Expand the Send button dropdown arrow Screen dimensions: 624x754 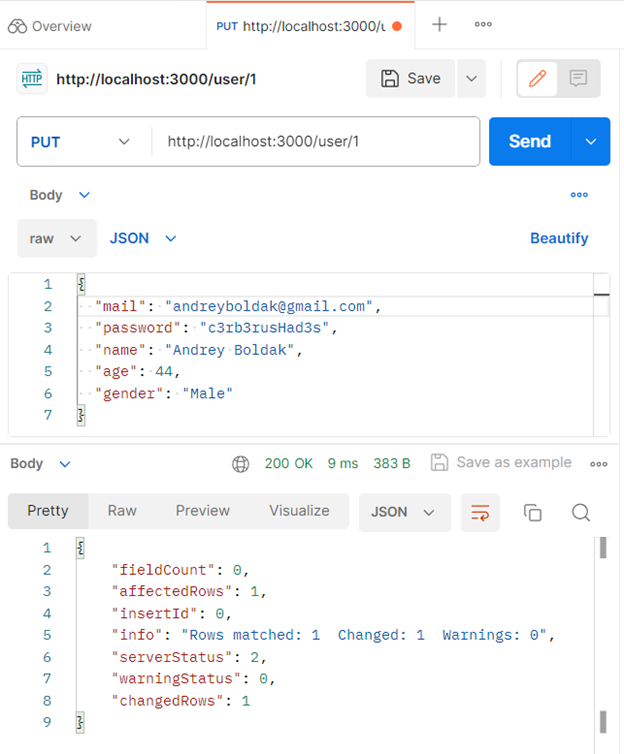pyautogui.click(x=590, y=142)
